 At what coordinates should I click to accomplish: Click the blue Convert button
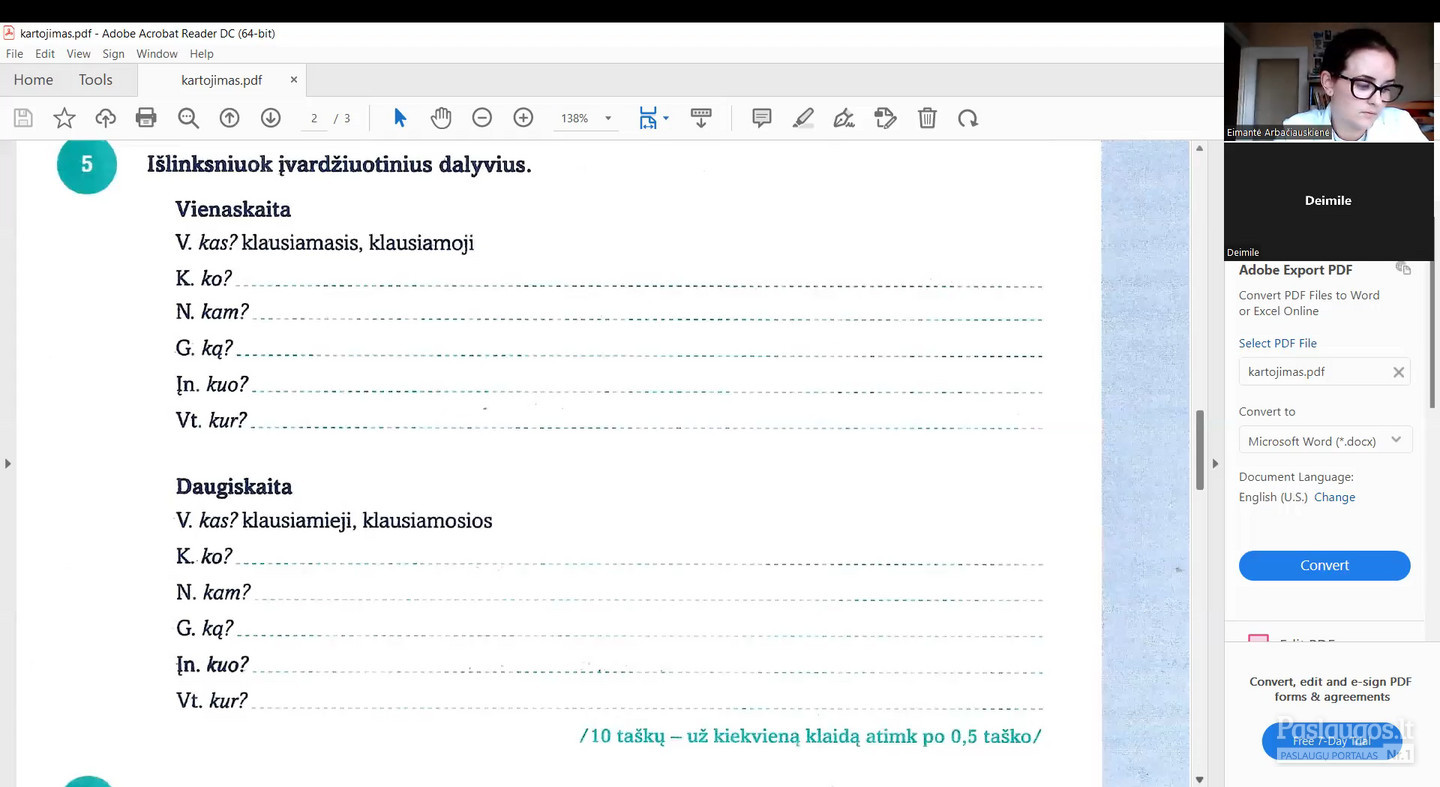tap(1324, 565)
